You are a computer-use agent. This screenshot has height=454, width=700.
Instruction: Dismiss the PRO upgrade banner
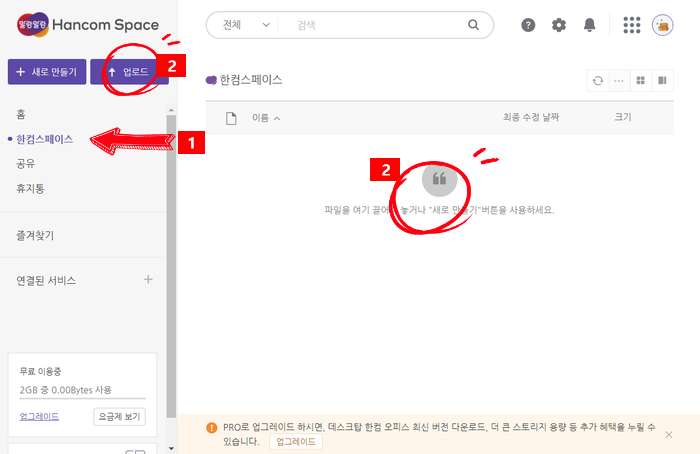(x=669, y=434)
